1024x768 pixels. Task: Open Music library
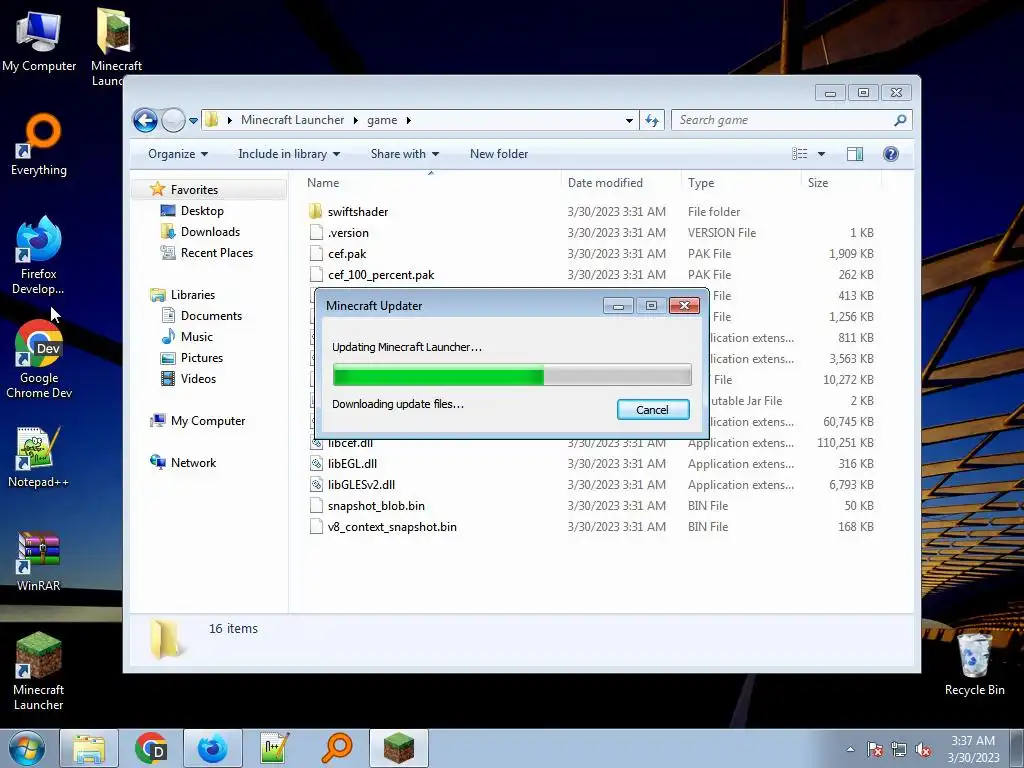pyautogui.click(x=197, y=337)
